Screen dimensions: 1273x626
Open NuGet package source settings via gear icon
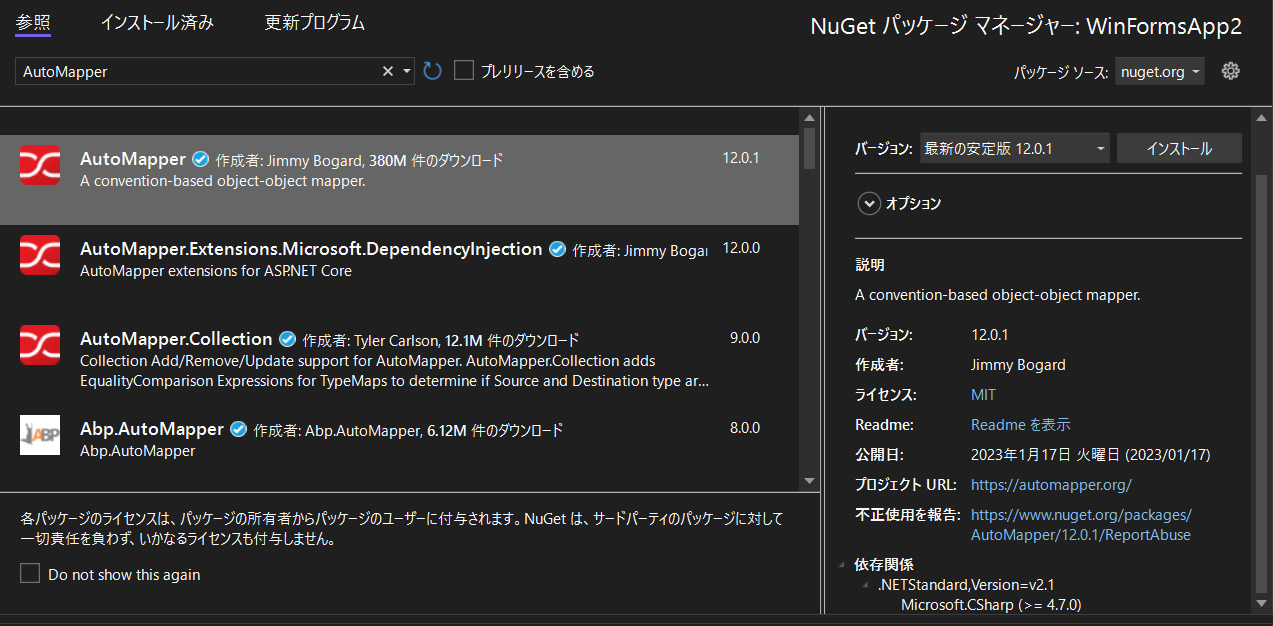point(1231,71)
